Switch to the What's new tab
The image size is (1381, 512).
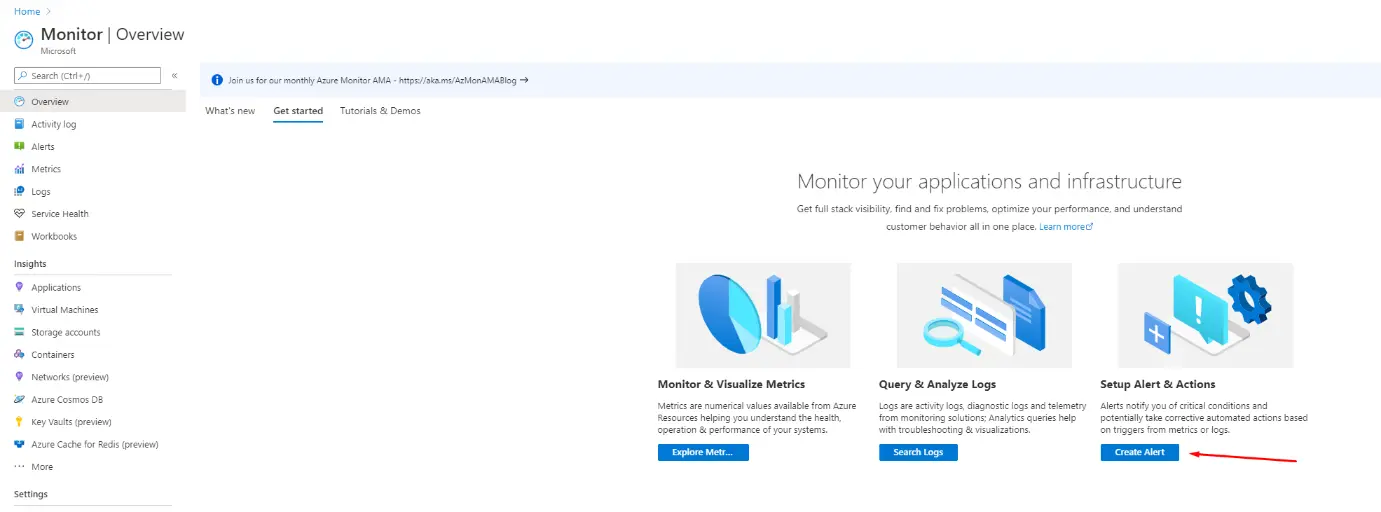[x=230, y=111]
